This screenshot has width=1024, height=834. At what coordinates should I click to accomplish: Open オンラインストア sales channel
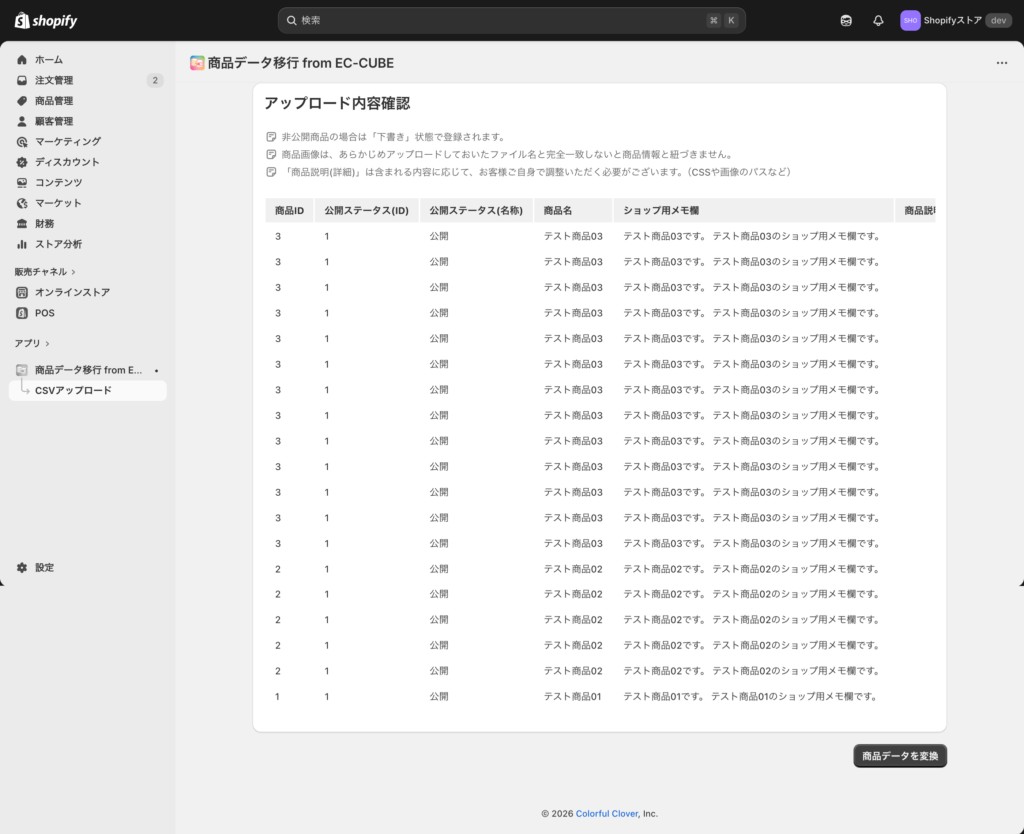[x=72, y=293]
